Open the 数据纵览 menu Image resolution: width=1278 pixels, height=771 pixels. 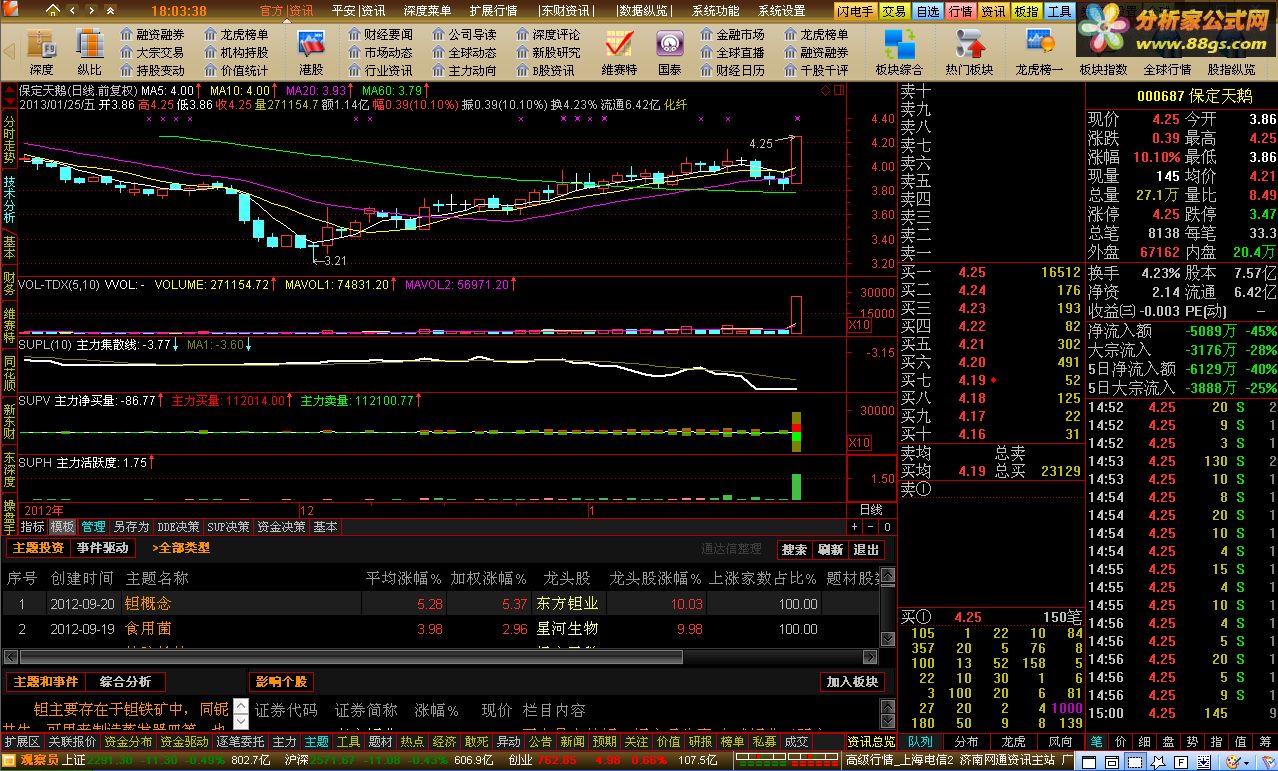(645, 11)
